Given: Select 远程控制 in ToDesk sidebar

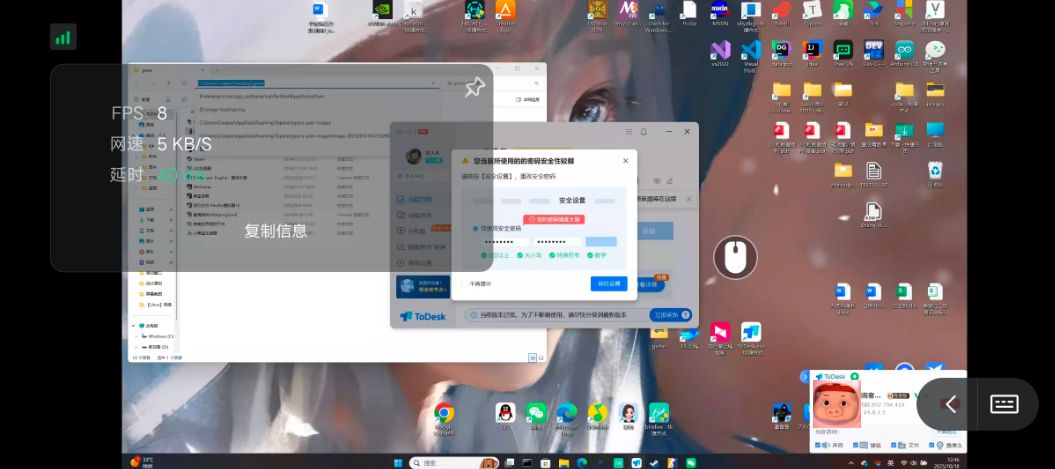Looking at the screenshot, I should pyautogui.click(x=421, y=199).
